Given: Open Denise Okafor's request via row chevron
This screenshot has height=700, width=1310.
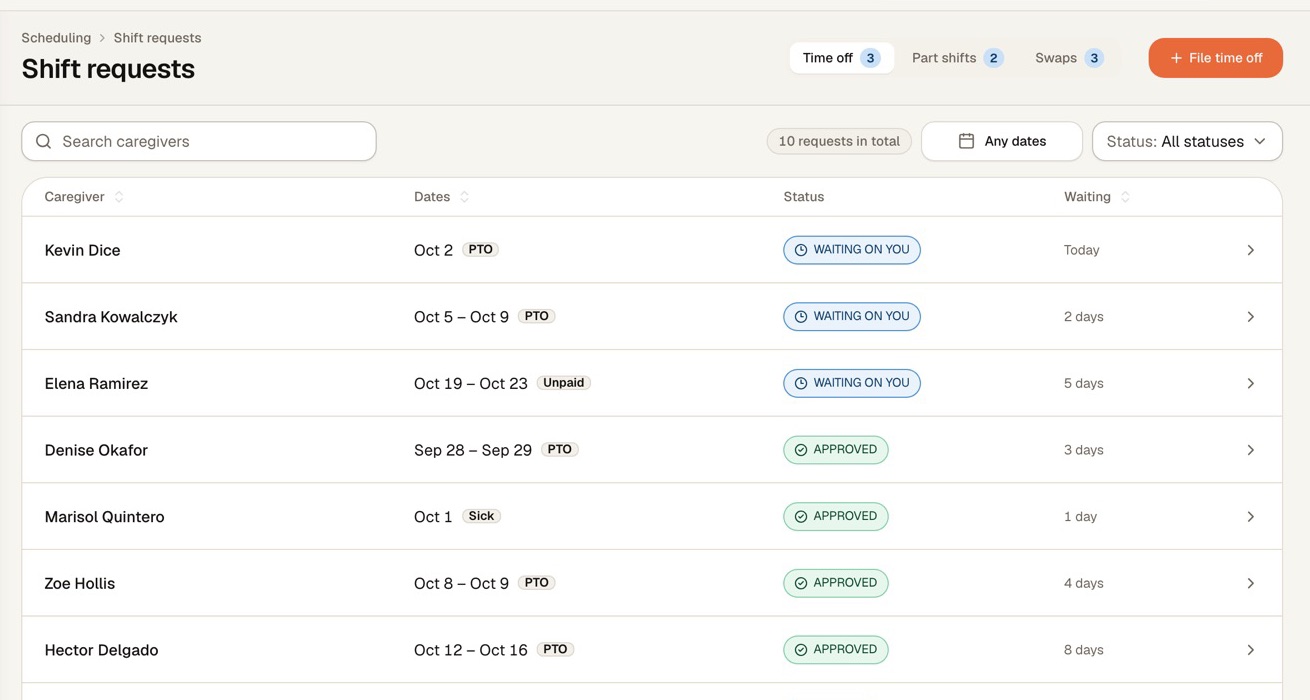Looking at the screenshot, I should tap(1250, 450).
